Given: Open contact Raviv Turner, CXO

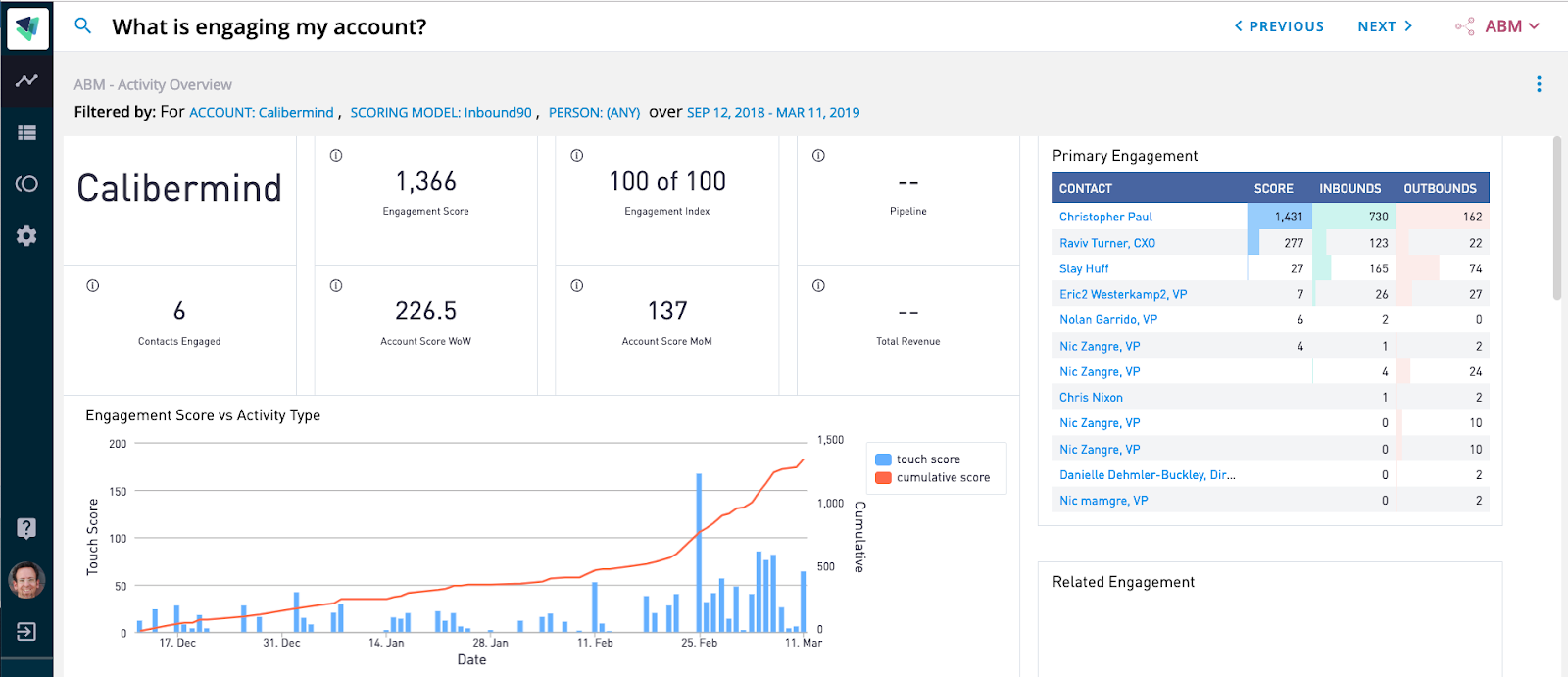Looking at the screenshot, I should click(1107, 242).
